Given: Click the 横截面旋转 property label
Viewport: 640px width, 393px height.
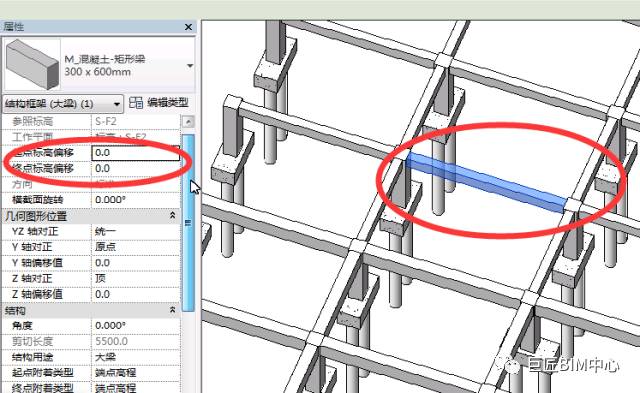Looking at the screenshot, I should (x=38, y=200).
